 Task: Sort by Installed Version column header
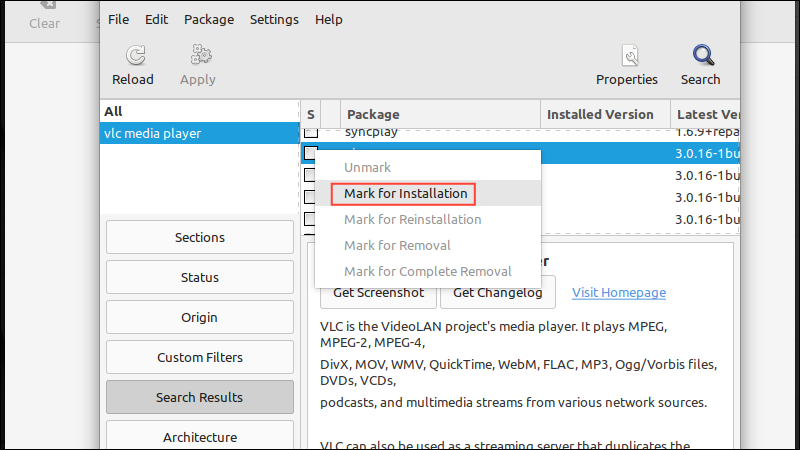pyautogui.click(x=605, y=114)
